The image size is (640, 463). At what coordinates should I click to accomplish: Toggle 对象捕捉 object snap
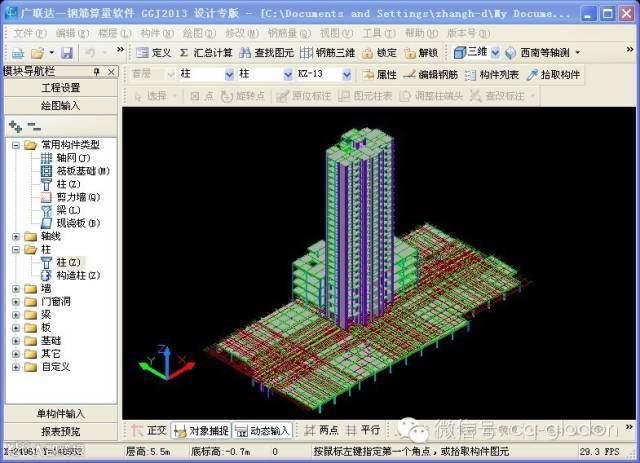[201, 430]
